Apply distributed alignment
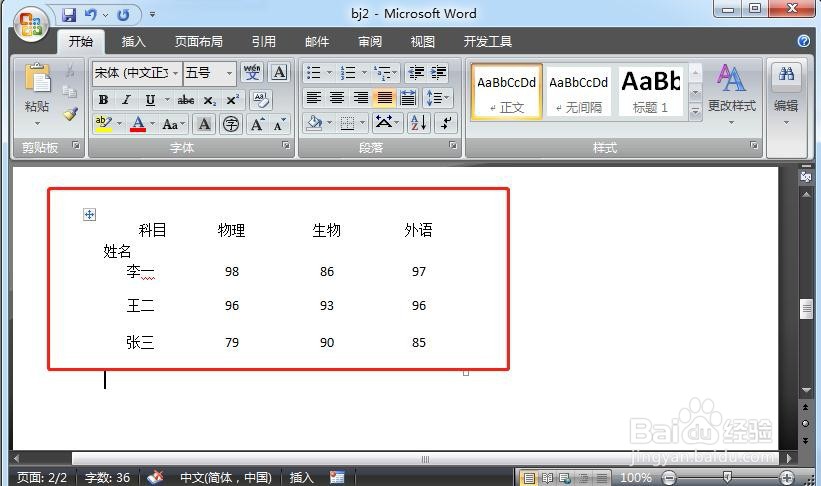821x486 pixels. (408, 97)
